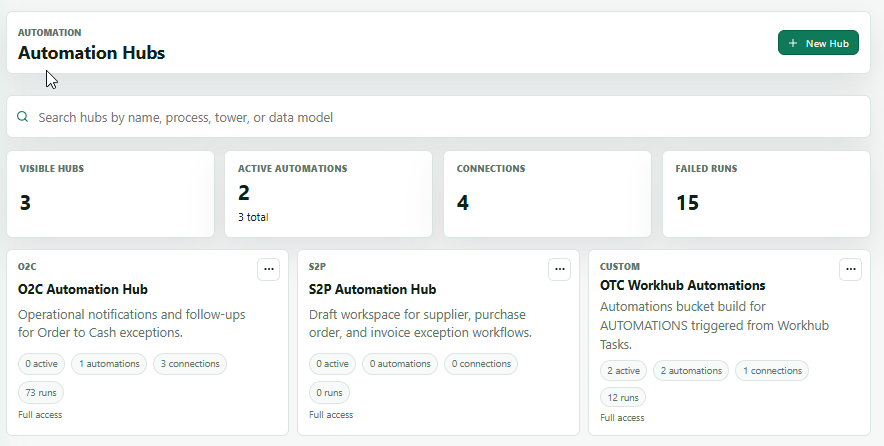Click the O2C hub description text
The height and width of the screenshot is (446, 884).
131,323
